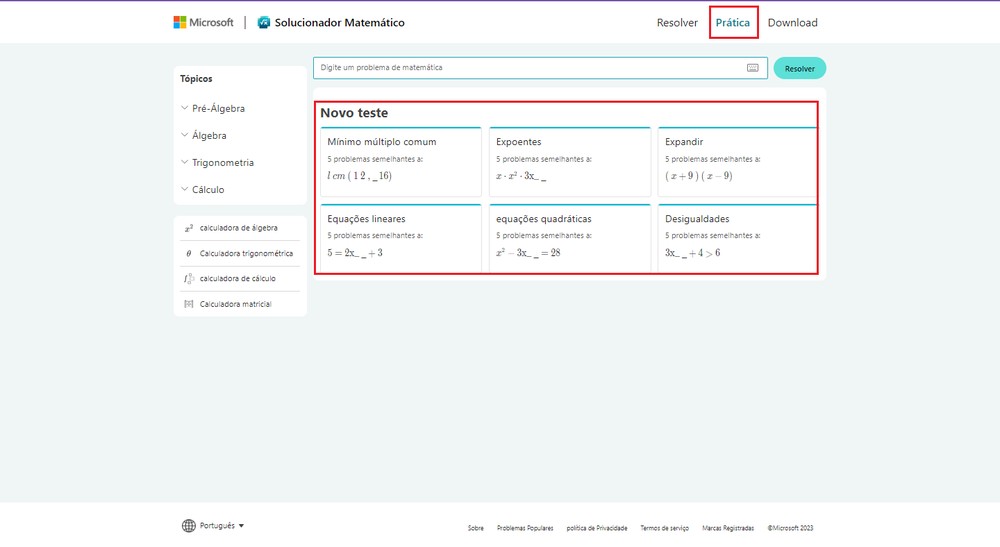The width and height of the screenshot is (1000, 547).
Task: Open the política de Privacidade link
Action: point(596,528)
